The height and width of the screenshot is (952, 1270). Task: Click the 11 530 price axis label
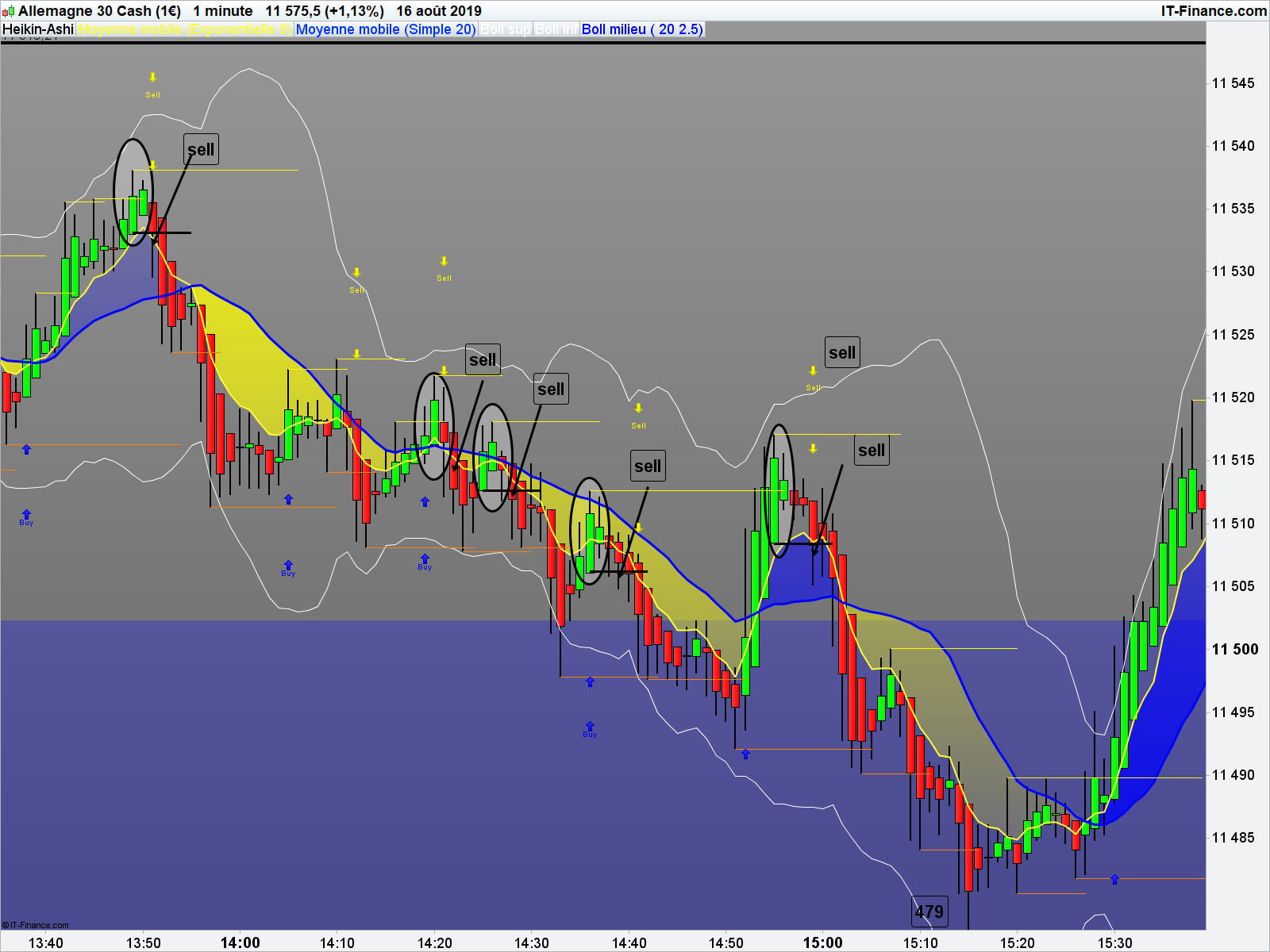tap(1233, 271)
